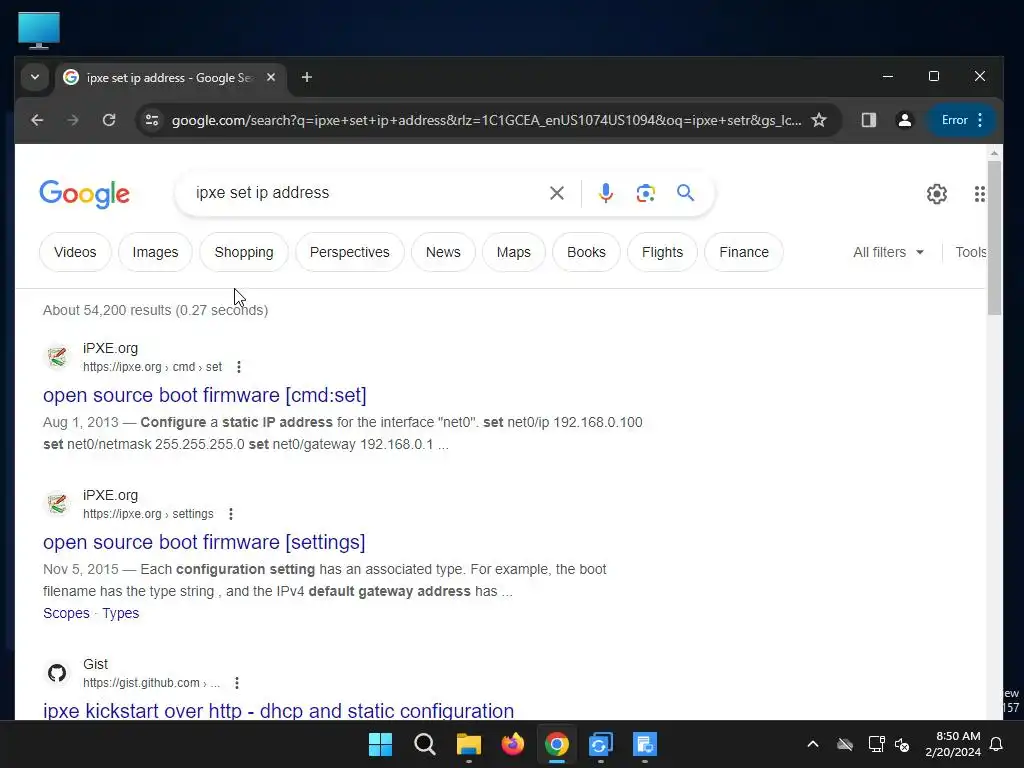Filter results by Videos
The height and width of the screenshot is (768, 1024).
[x=75, y=252]
